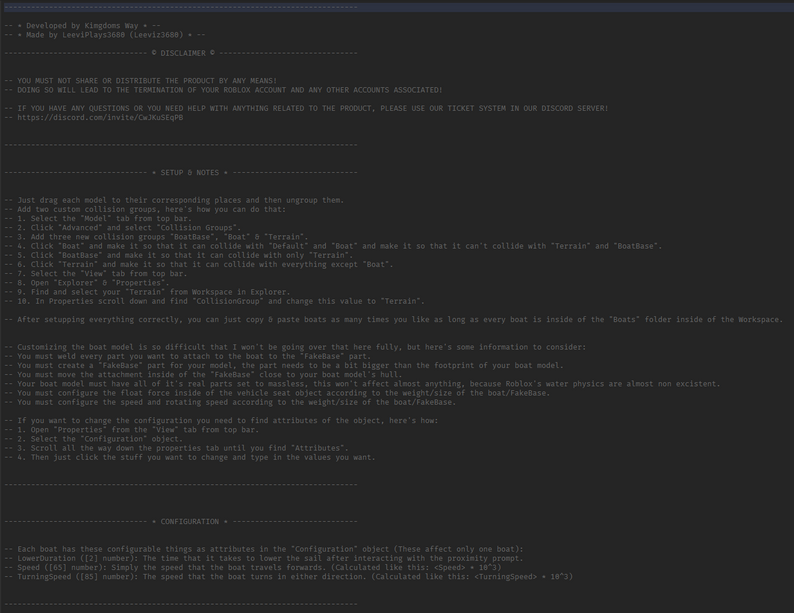Image resolution: width=794 pixels, height=613 pixels.
Task: Click the 'If you want to change the configuration' line
Action: click(x=221, y=421)
